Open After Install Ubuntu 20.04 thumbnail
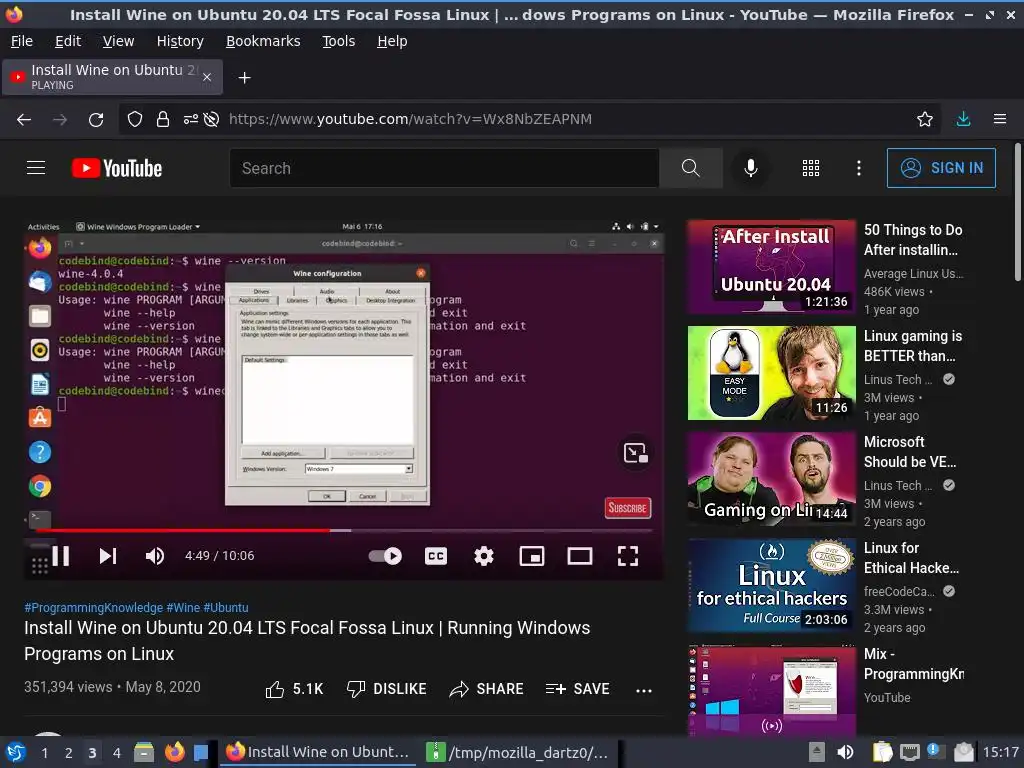The height and width of the screenshot is (768, 1024). pos(771,266)
